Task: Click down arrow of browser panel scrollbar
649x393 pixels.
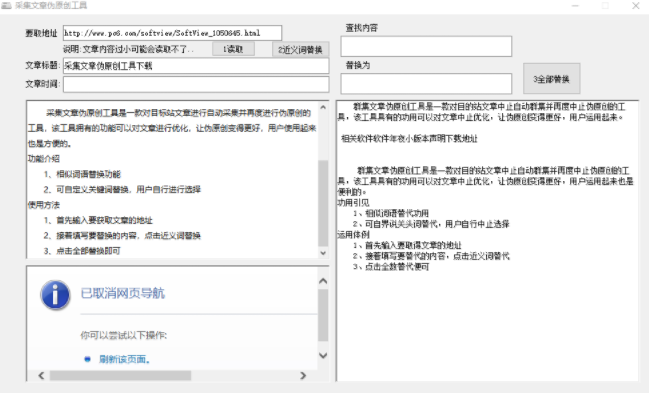Action: point(323,355)
